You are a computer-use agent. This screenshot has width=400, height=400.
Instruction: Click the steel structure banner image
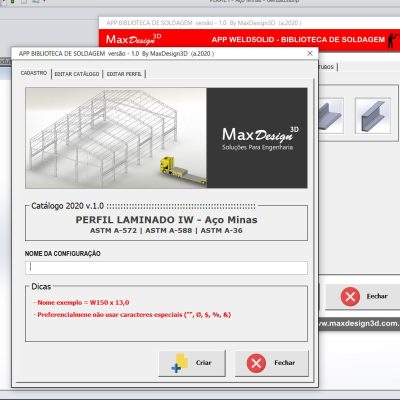[116, 138]
